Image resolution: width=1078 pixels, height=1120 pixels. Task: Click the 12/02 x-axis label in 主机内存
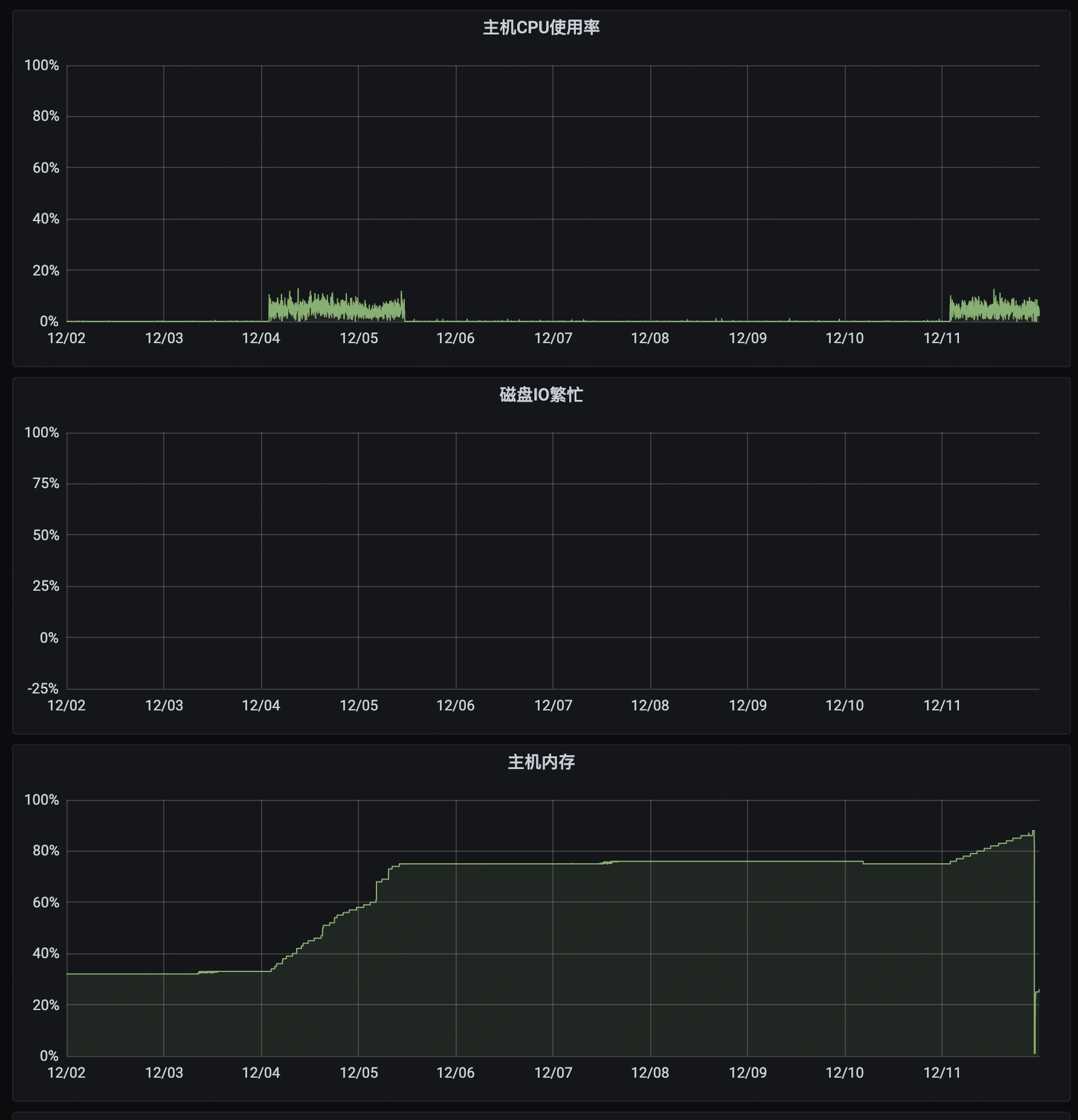pyautogui.click(x=66, y=1073)
